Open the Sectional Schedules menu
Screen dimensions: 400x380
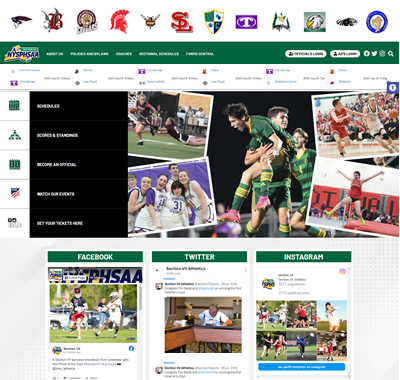tap(159, 54)
